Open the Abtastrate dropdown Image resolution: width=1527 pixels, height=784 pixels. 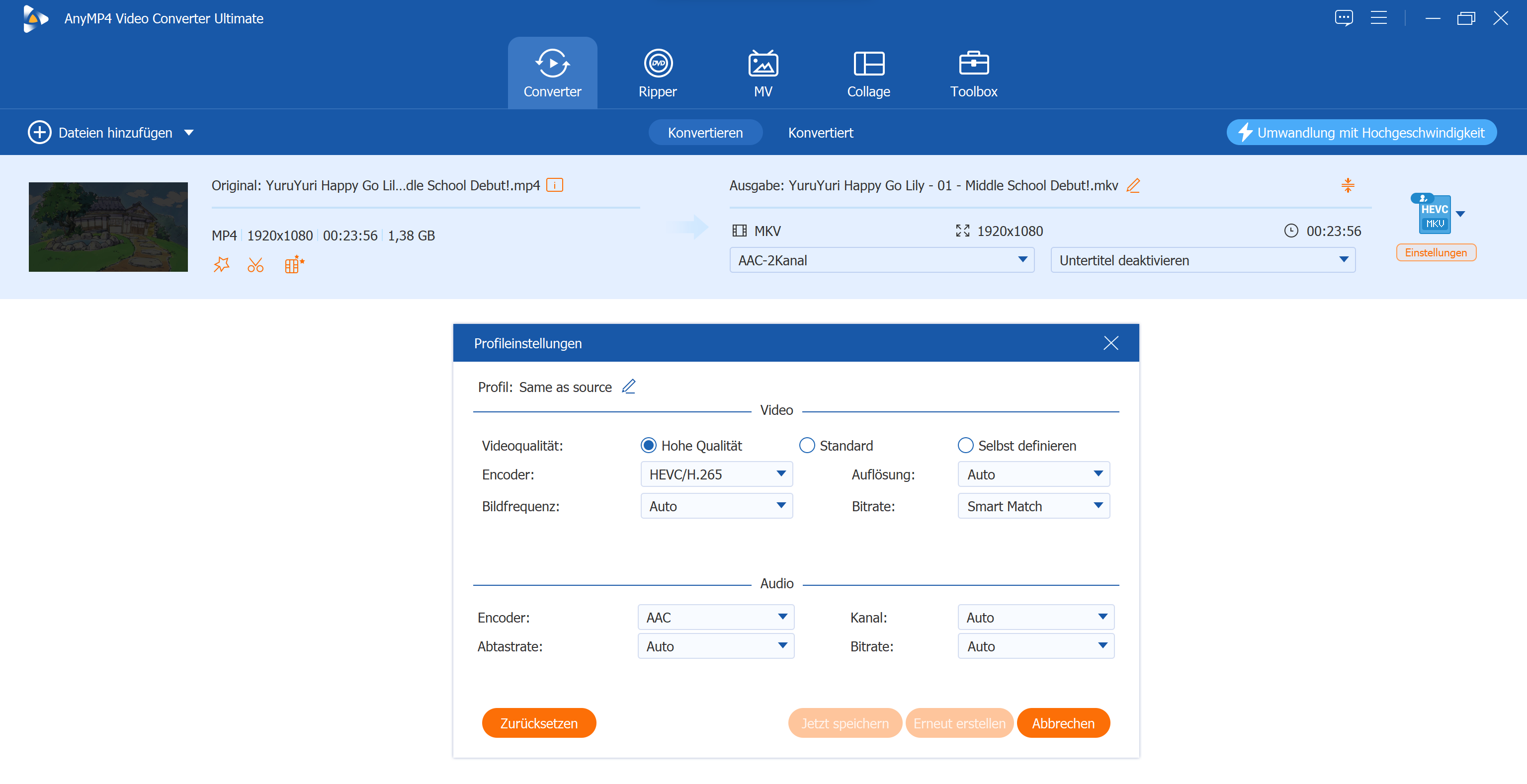pos(715,646)
